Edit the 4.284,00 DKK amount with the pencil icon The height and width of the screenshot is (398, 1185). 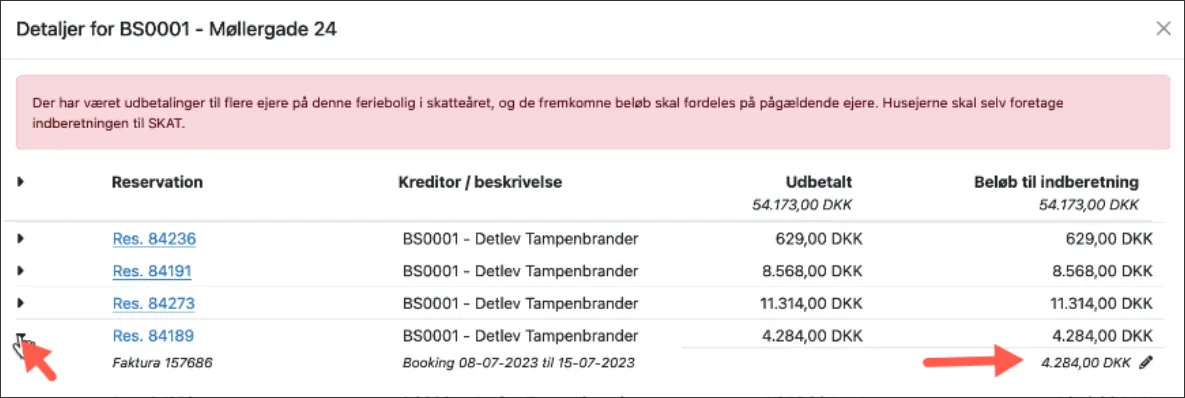tap(1146, 363)
